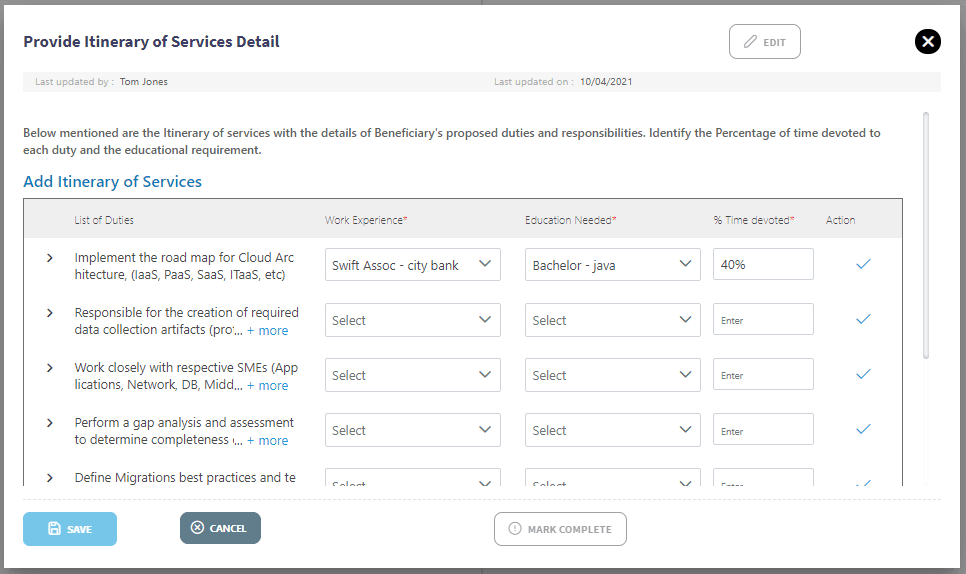Open the Bachelor - java education dropdown

[x=612, y=265]
